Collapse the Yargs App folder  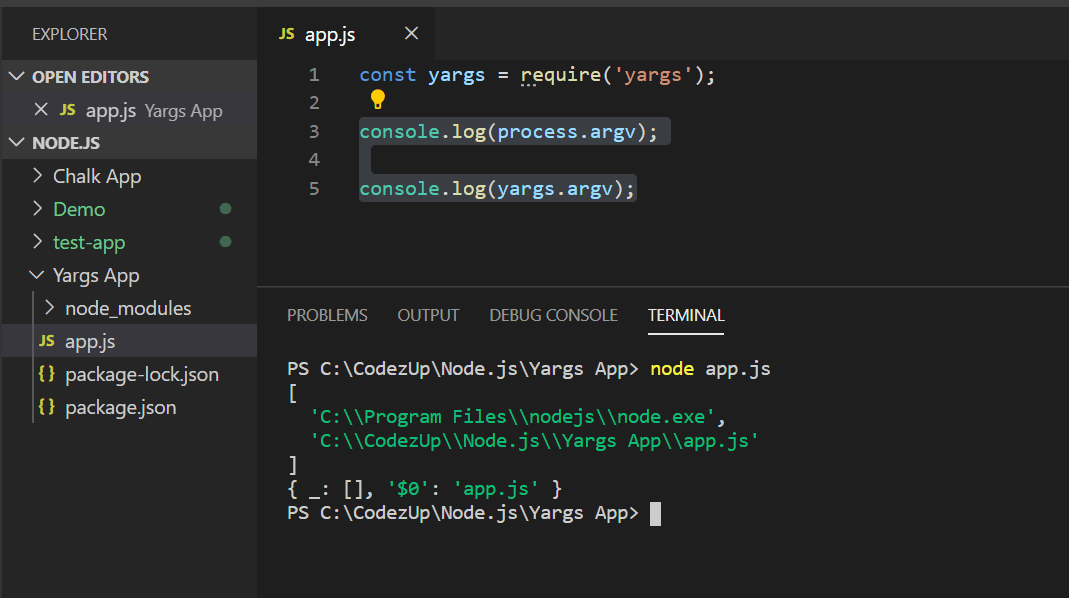[x=35, y=275]
